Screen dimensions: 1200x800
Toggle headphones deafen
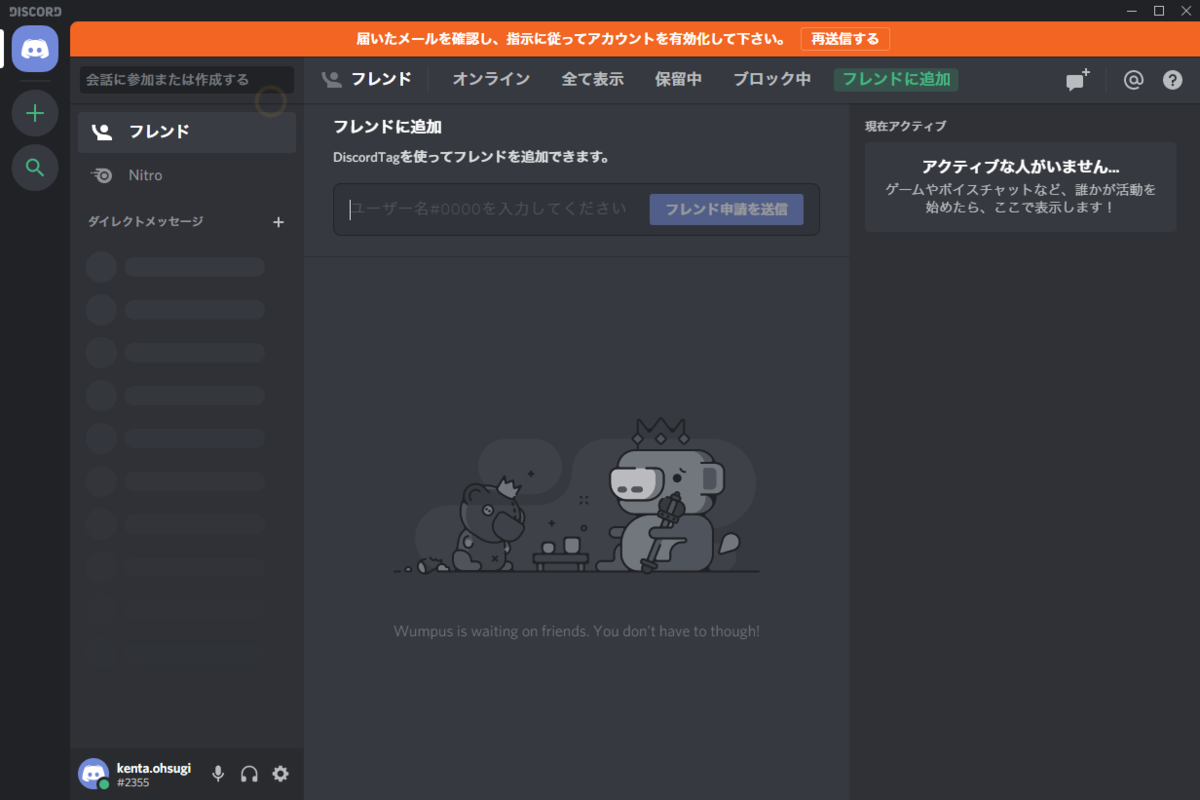[249, 773]
